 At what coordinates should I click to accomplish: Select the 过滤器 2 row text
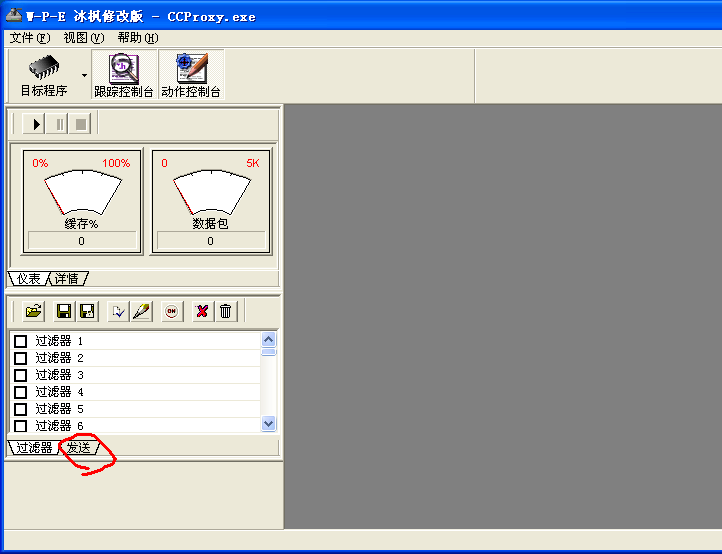pyautogui.click(x=59, y=358)
